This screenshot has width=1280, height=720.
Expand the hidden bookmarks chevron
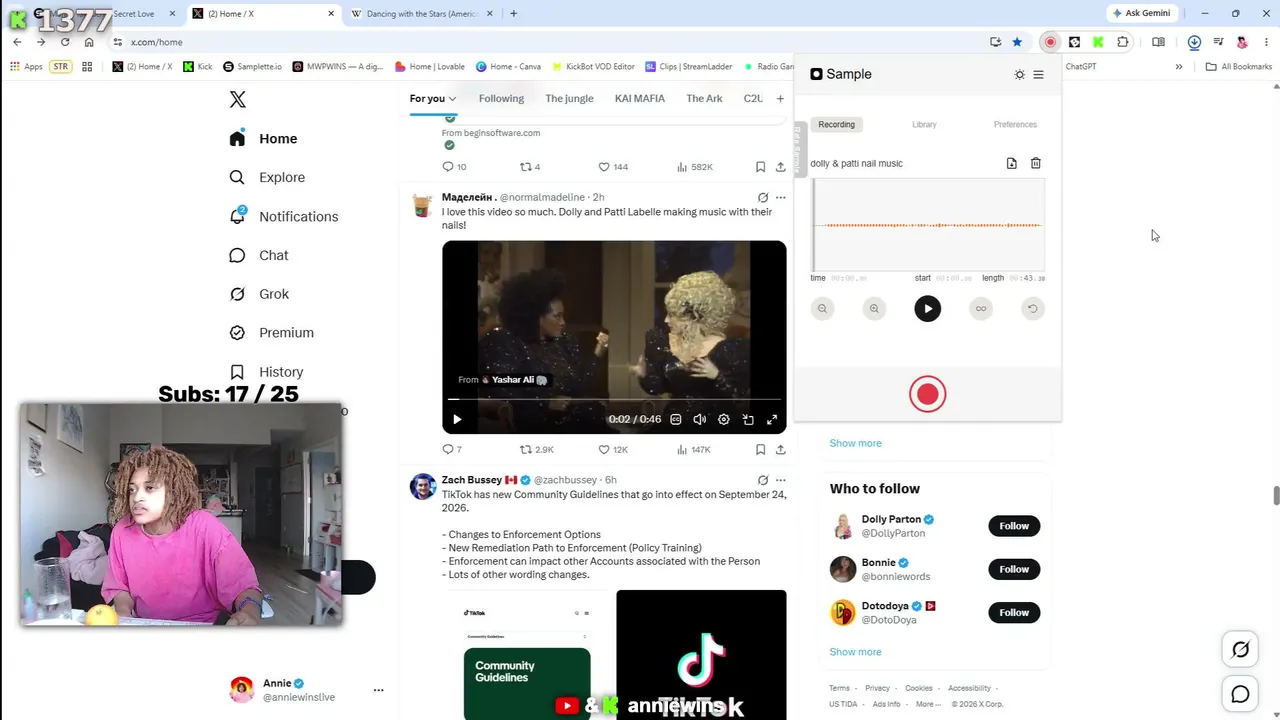coord(1179,67)
